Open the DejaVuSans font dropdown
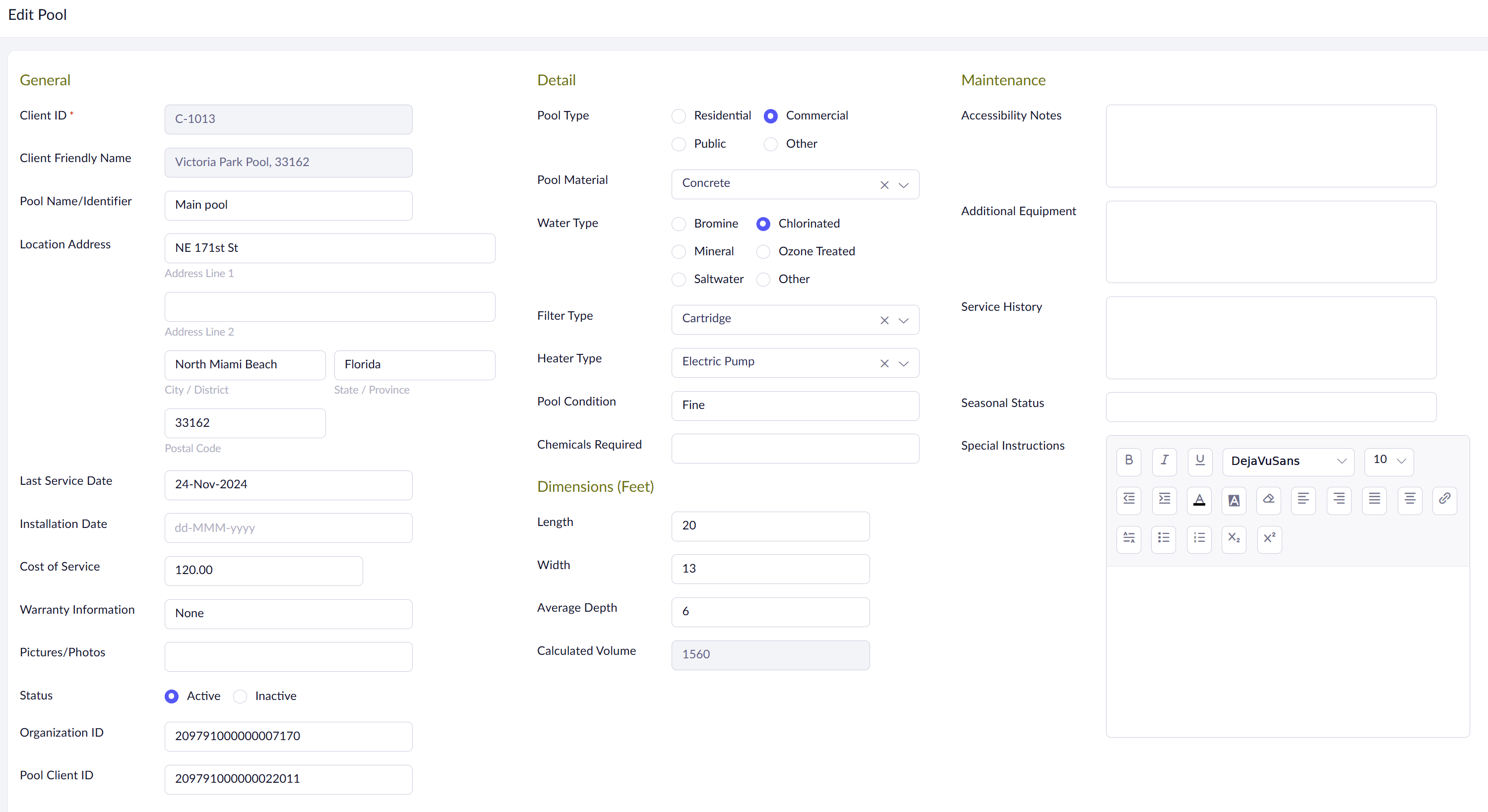Screen dimensions: 1488x812 tap(1288, 462)
